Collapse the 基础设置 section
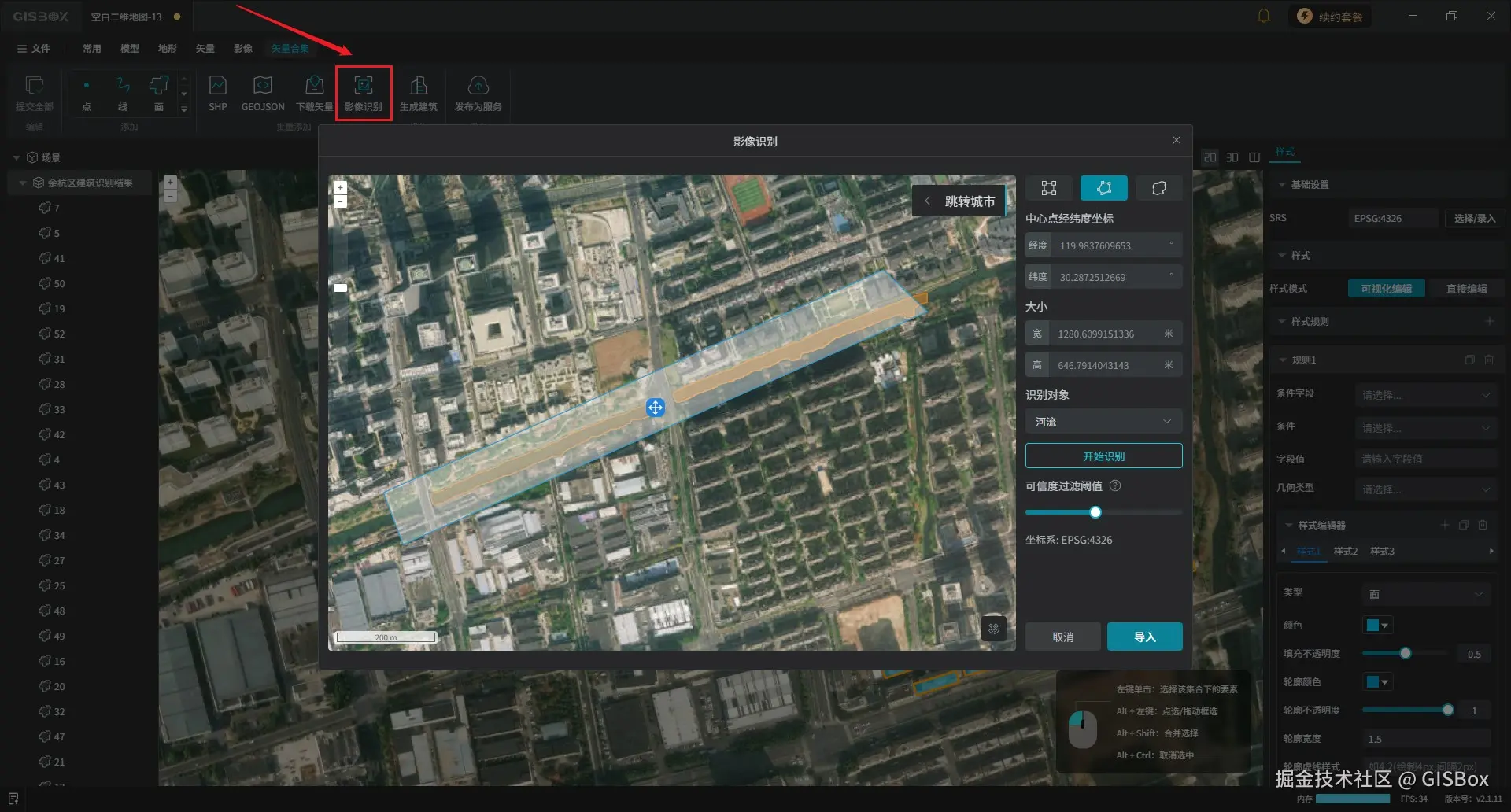 (1281, 184)
